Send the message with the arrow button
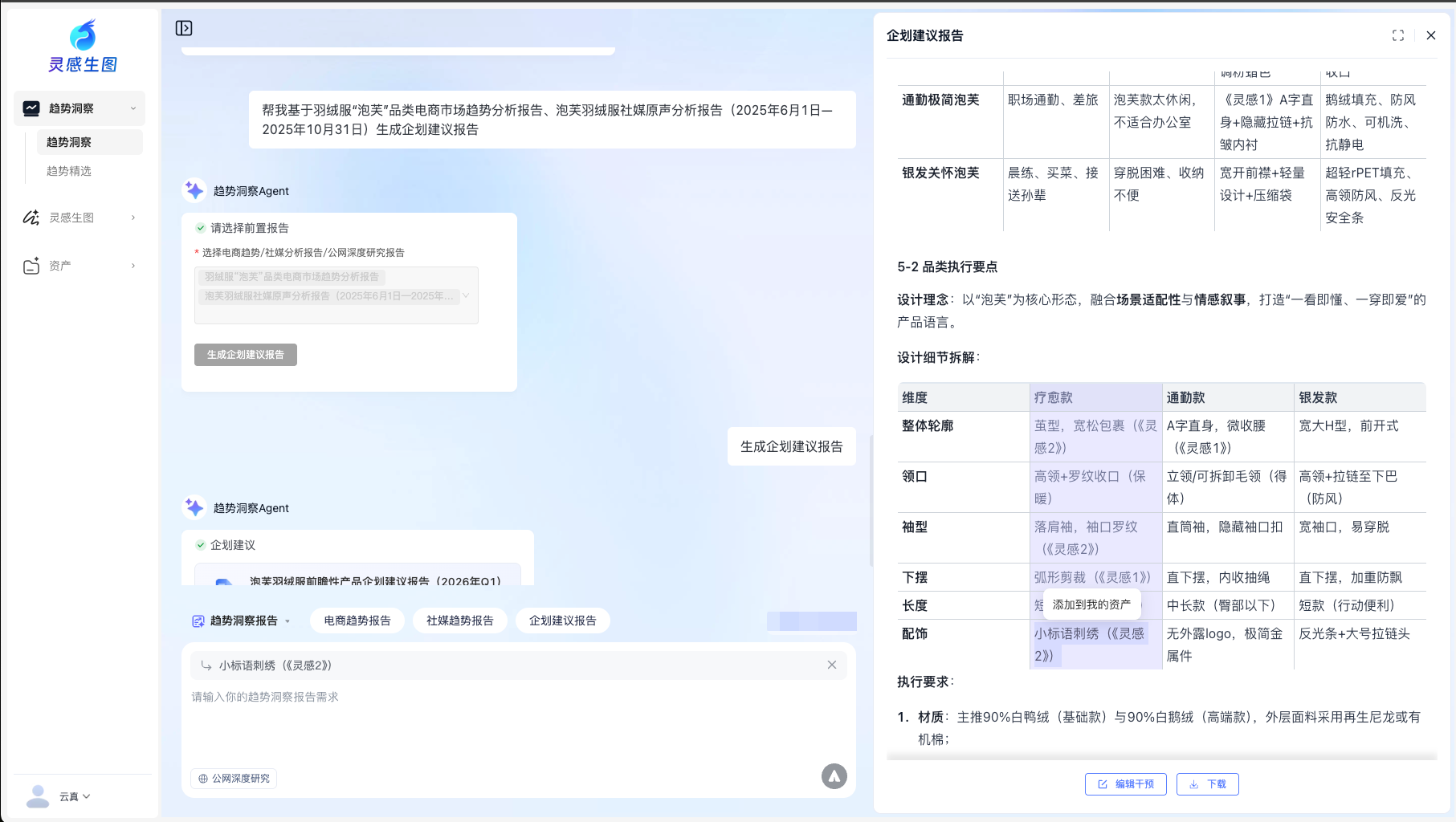The height and width of the screenshot is (822, 1456). [834, 776]
